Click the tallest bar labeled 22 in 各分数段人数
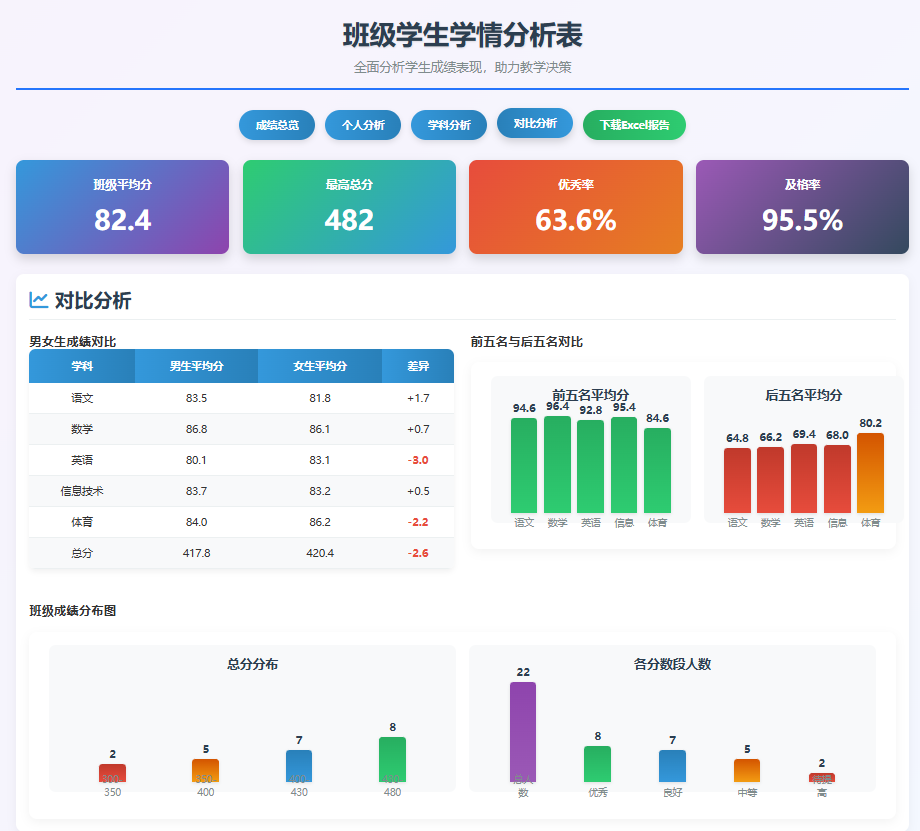This screenshot has width=920, height=831. (522, 730)
